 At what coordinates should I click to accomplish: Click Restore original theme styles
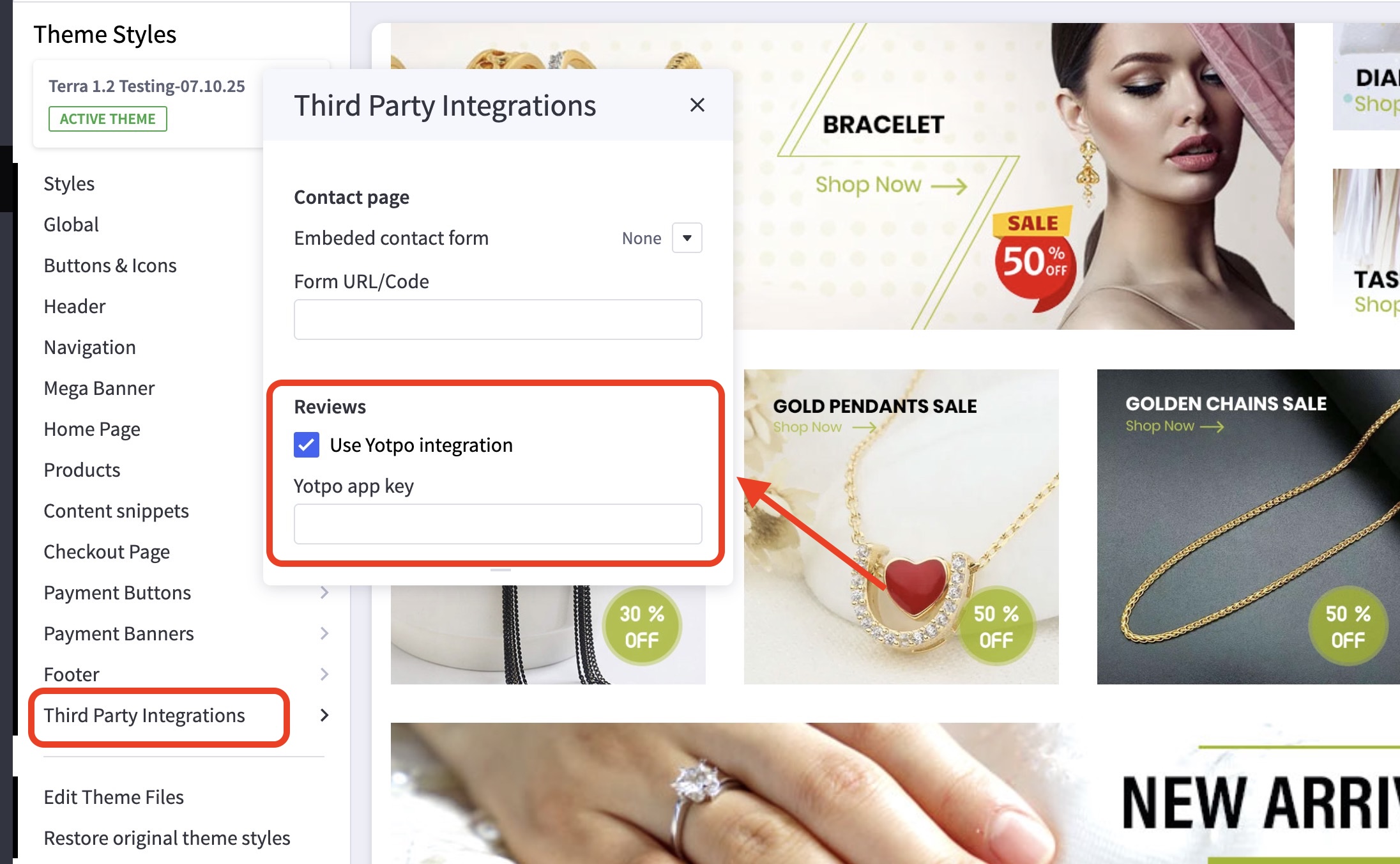coord(167,838)
